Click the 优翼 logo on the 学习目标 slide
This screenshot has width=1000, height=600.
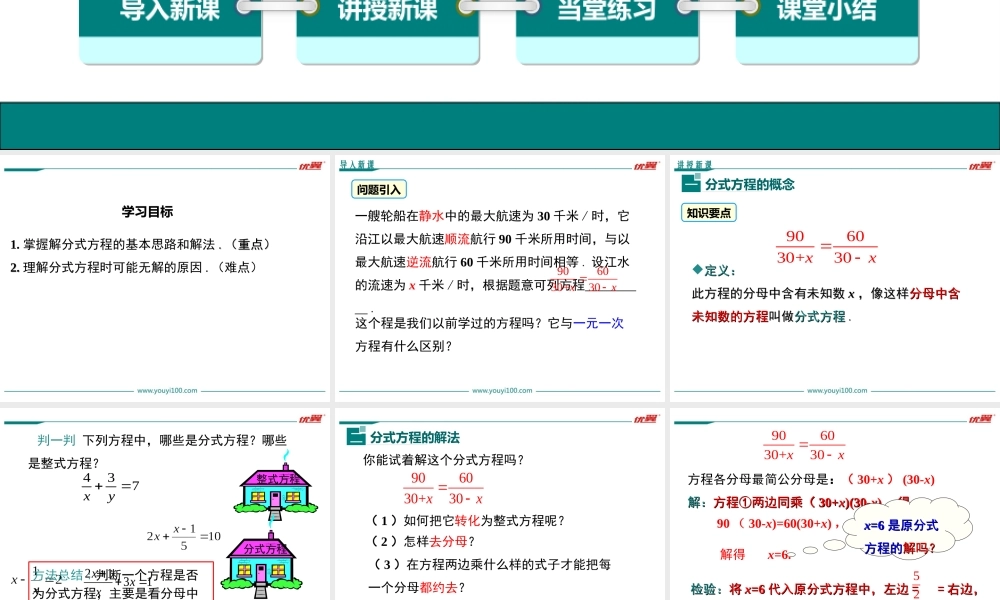(310, 166)
